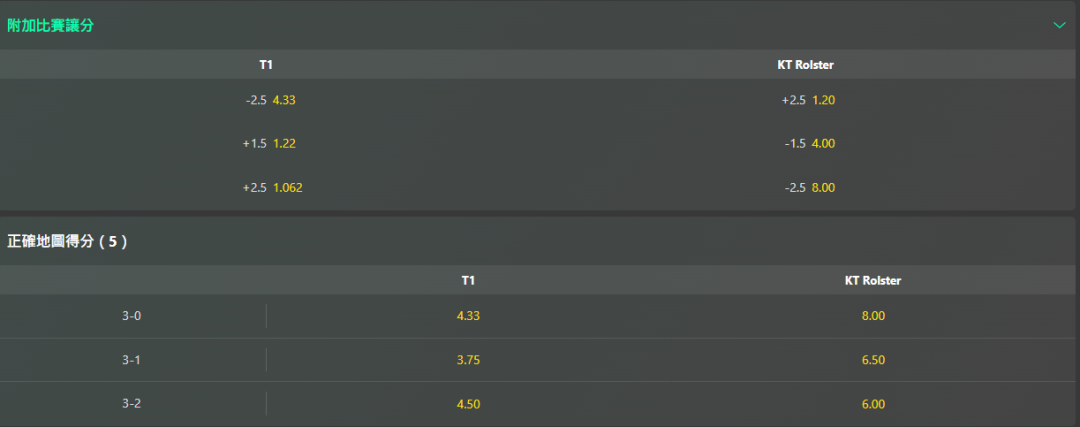
Task: Click T1 column header in handicap table
Action: pos(266,65)
